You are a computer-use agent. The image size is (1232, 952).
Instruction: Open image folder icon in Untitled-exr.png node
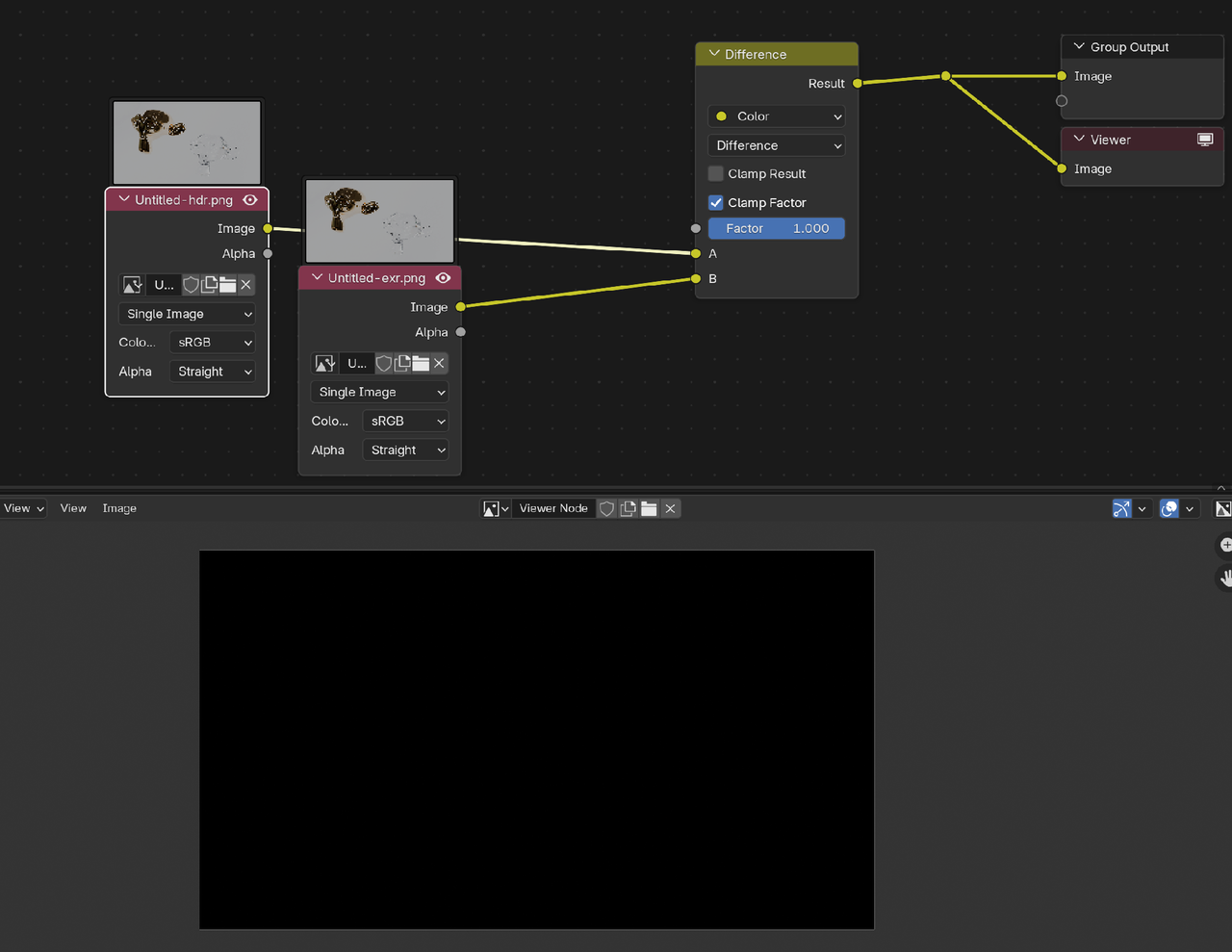(x=421, y=363)
